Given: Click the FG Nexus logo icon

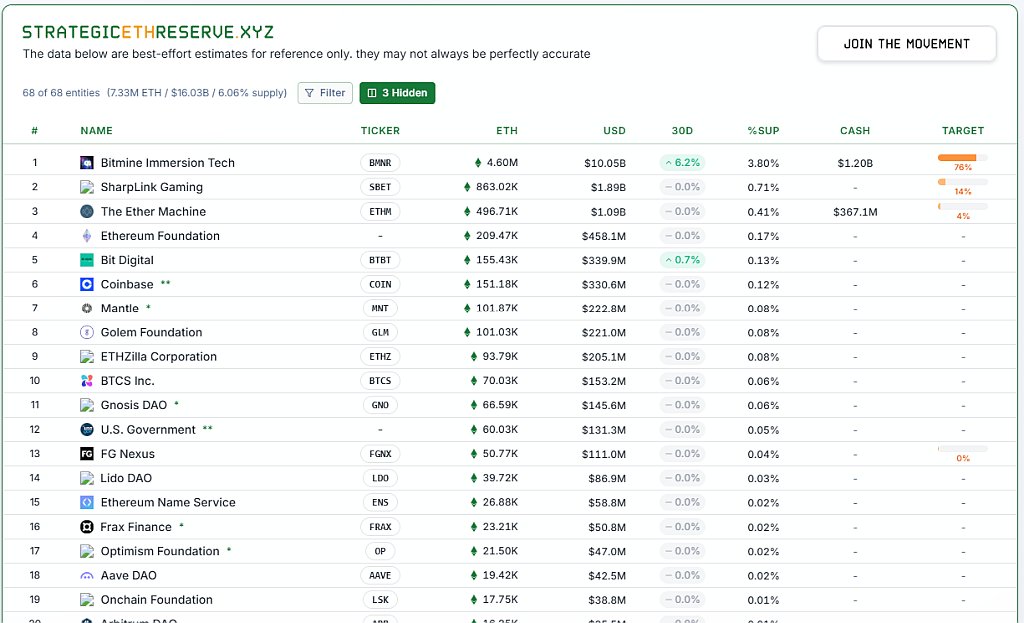Looking at the screenshot, I should click(x=87, y=454).
